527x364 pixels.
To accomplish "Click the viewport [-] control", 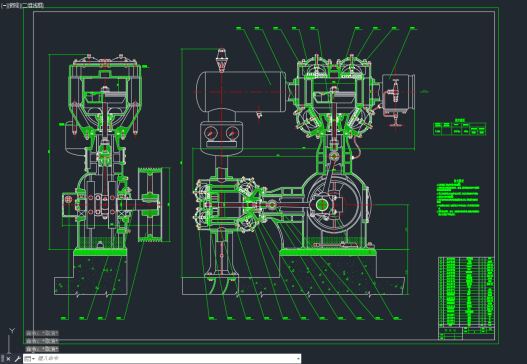I will click(x=4, y=5).
